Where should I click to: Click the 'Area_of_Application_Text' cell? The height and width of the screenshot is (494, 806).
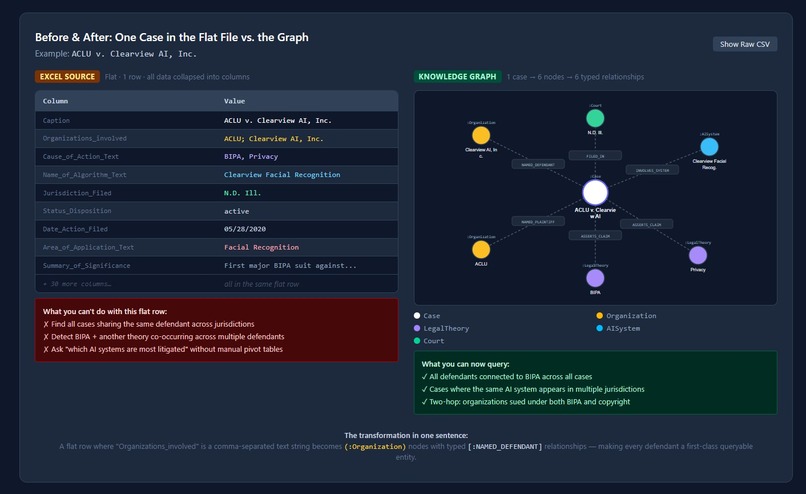[x=88, y=247]
